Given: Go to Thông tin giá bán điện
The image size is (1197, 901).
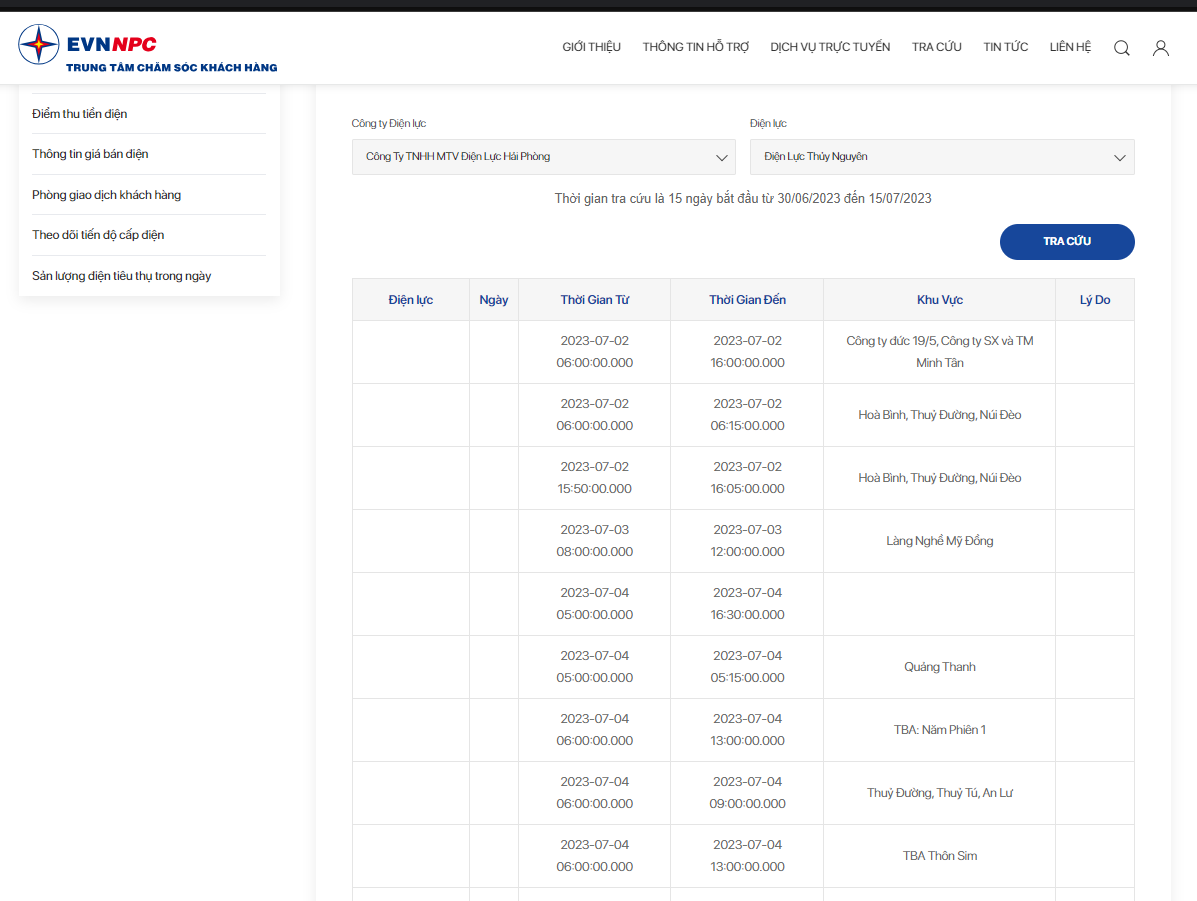Looking at the screenshot, I should [90, 153].
